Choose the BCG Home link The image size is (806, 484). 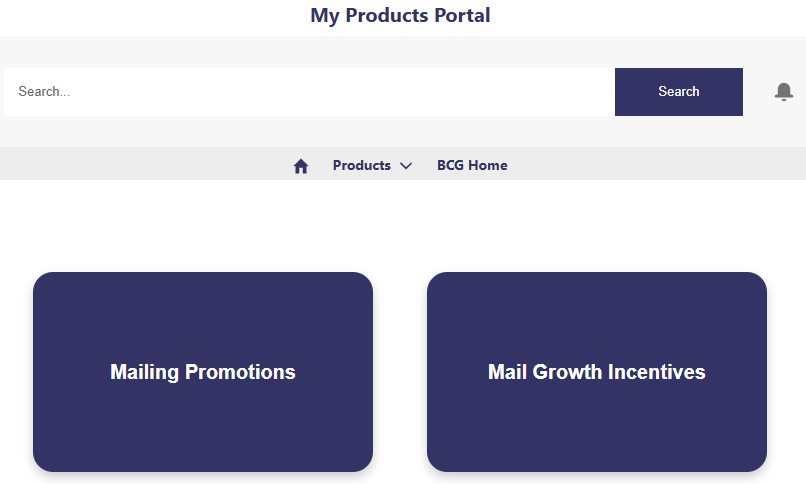(x=472, y=166)
